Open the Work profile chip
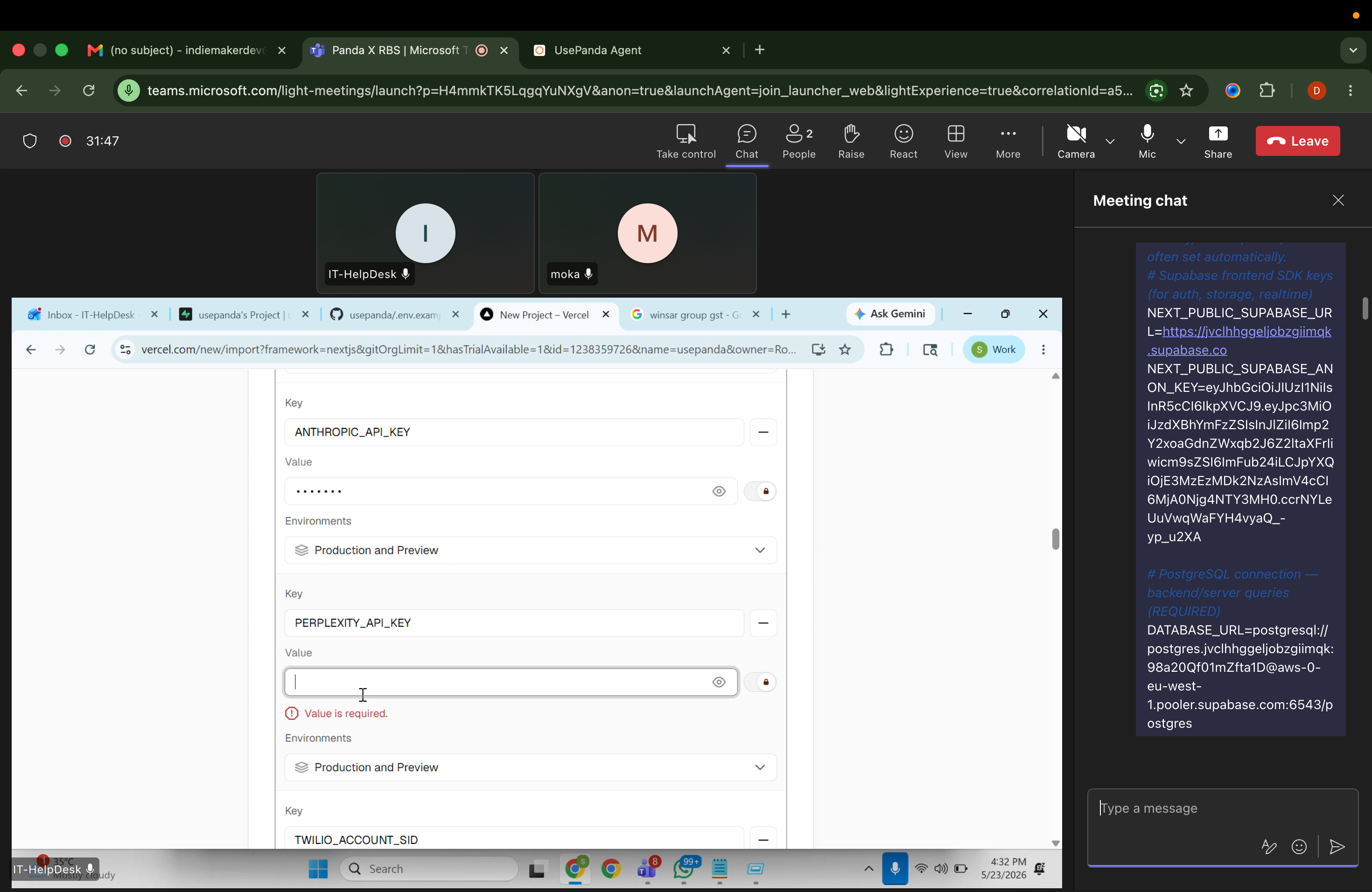The height and width of the screenshot is (892, 1372). 993,350
